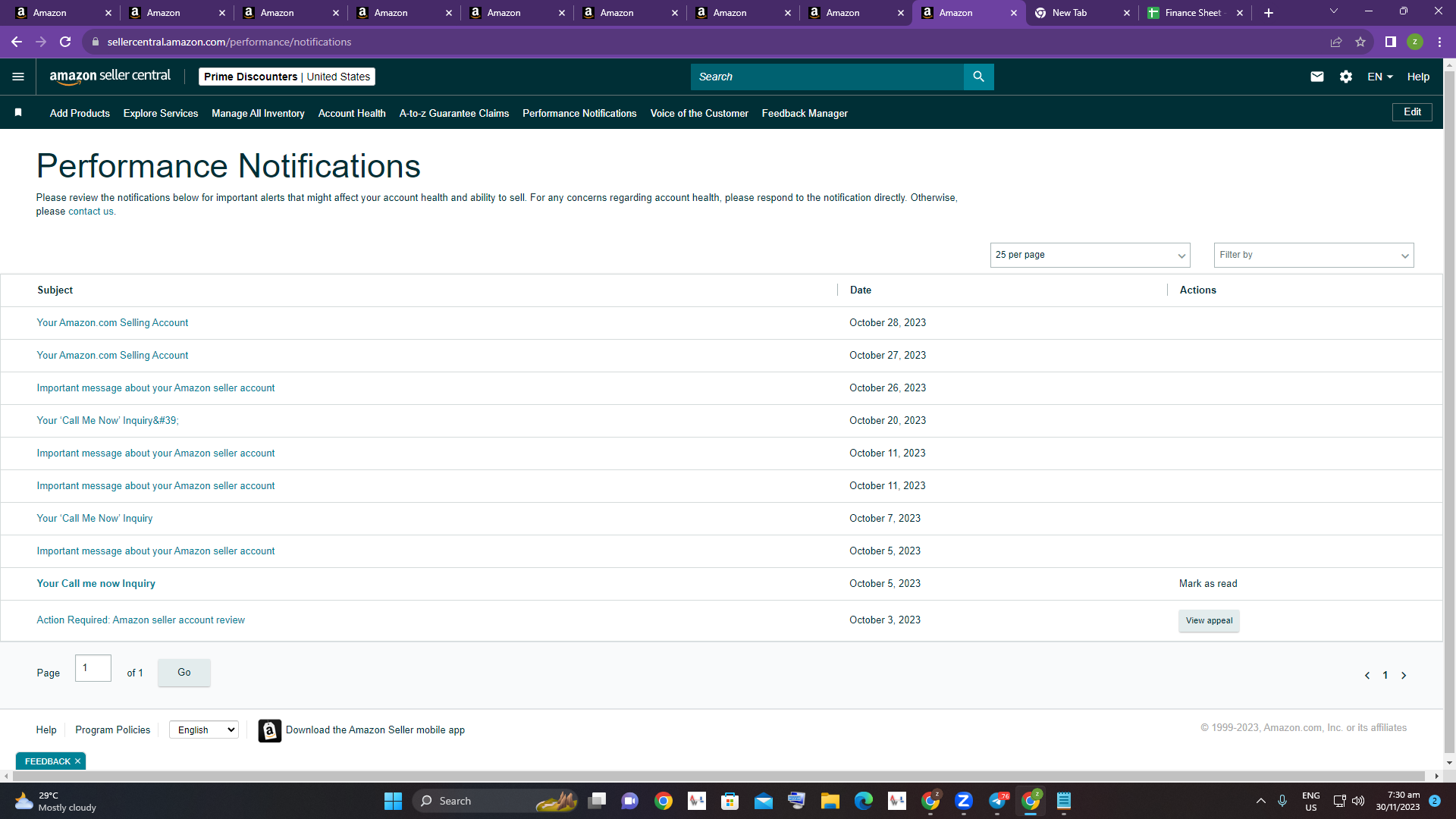Image resolution: width=1456 pixels, height=819 pixels.
Task: Click the page number input box
Action: [93, 668]
